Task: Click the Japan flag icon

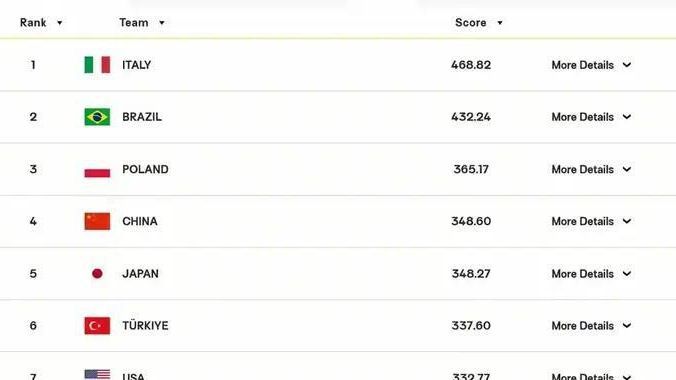Action: (97, 273)
